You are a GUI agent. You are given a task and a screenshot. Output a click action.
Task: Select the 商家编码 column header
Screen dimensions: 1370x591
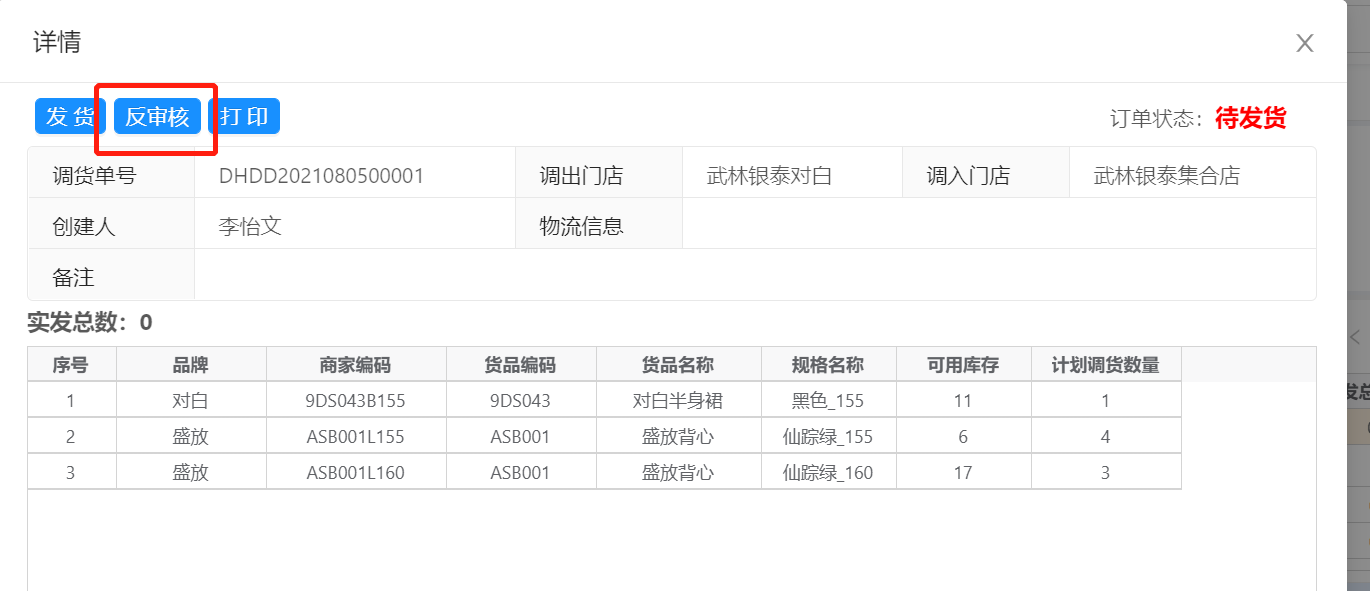[x=356, y=365]
